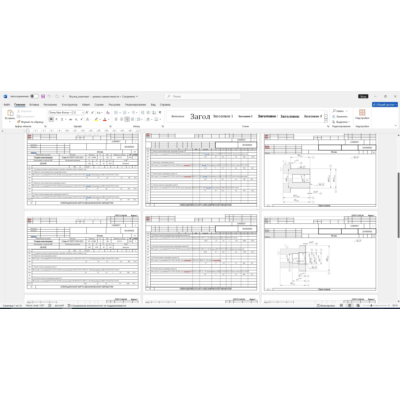Toggle Bold formatting button

(51, 119)
